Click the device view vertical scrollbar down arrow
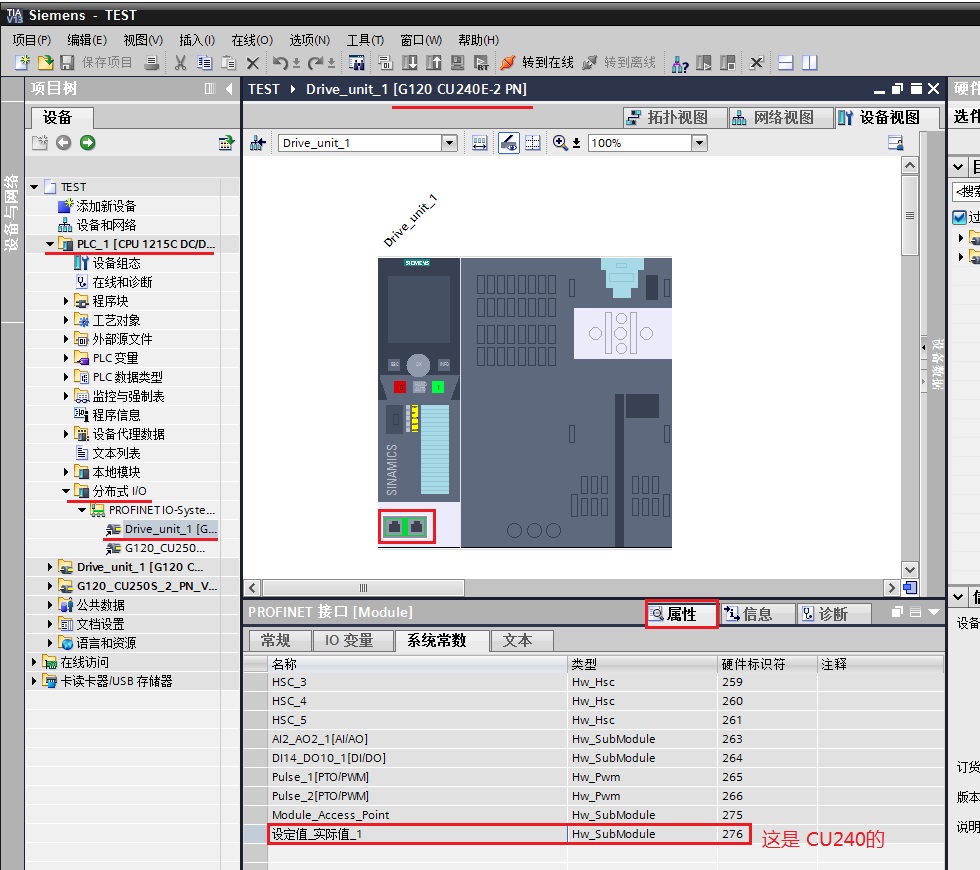Screen dimensions: 980x870 (x=910, y=569)
